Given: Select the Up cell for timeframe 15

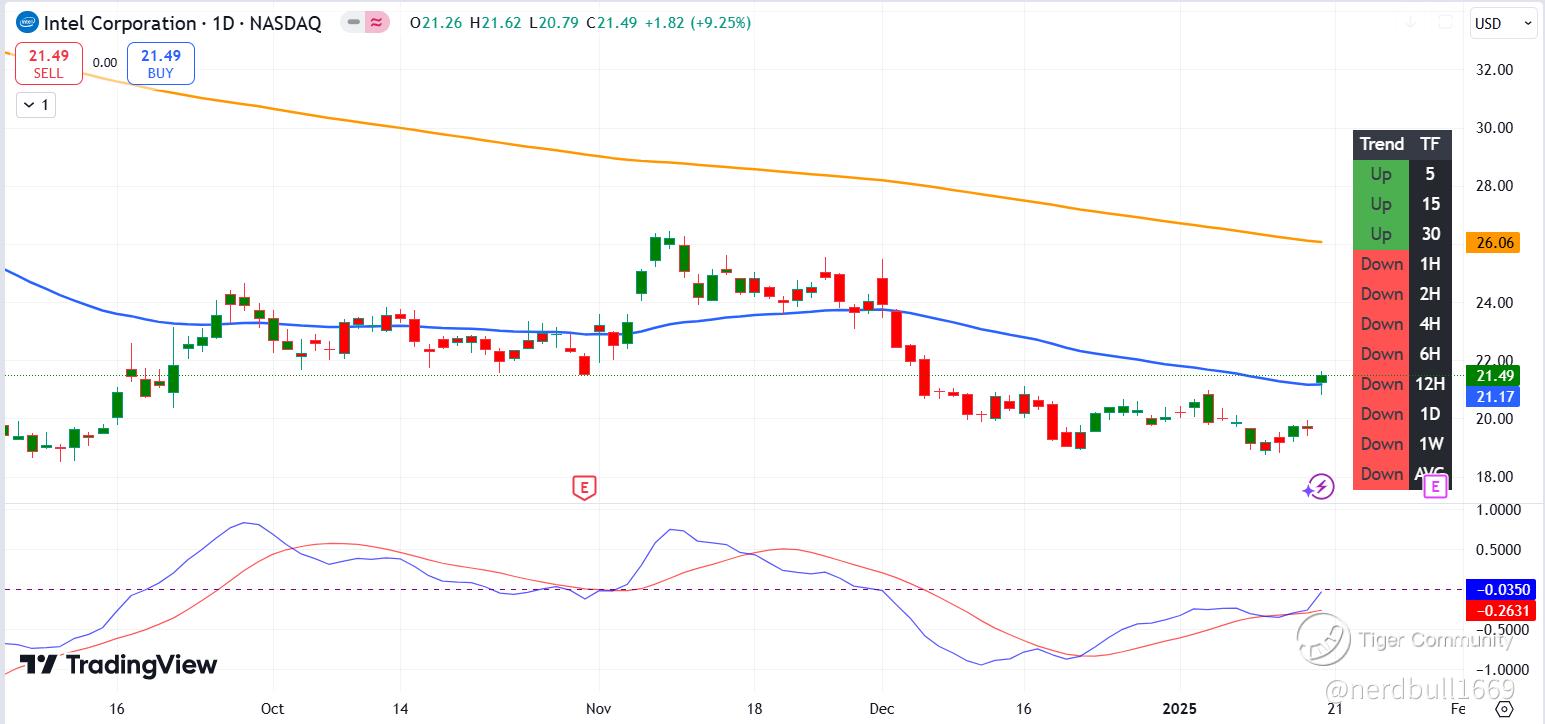Looking at the screenshot, I should tap(1381, 204).
